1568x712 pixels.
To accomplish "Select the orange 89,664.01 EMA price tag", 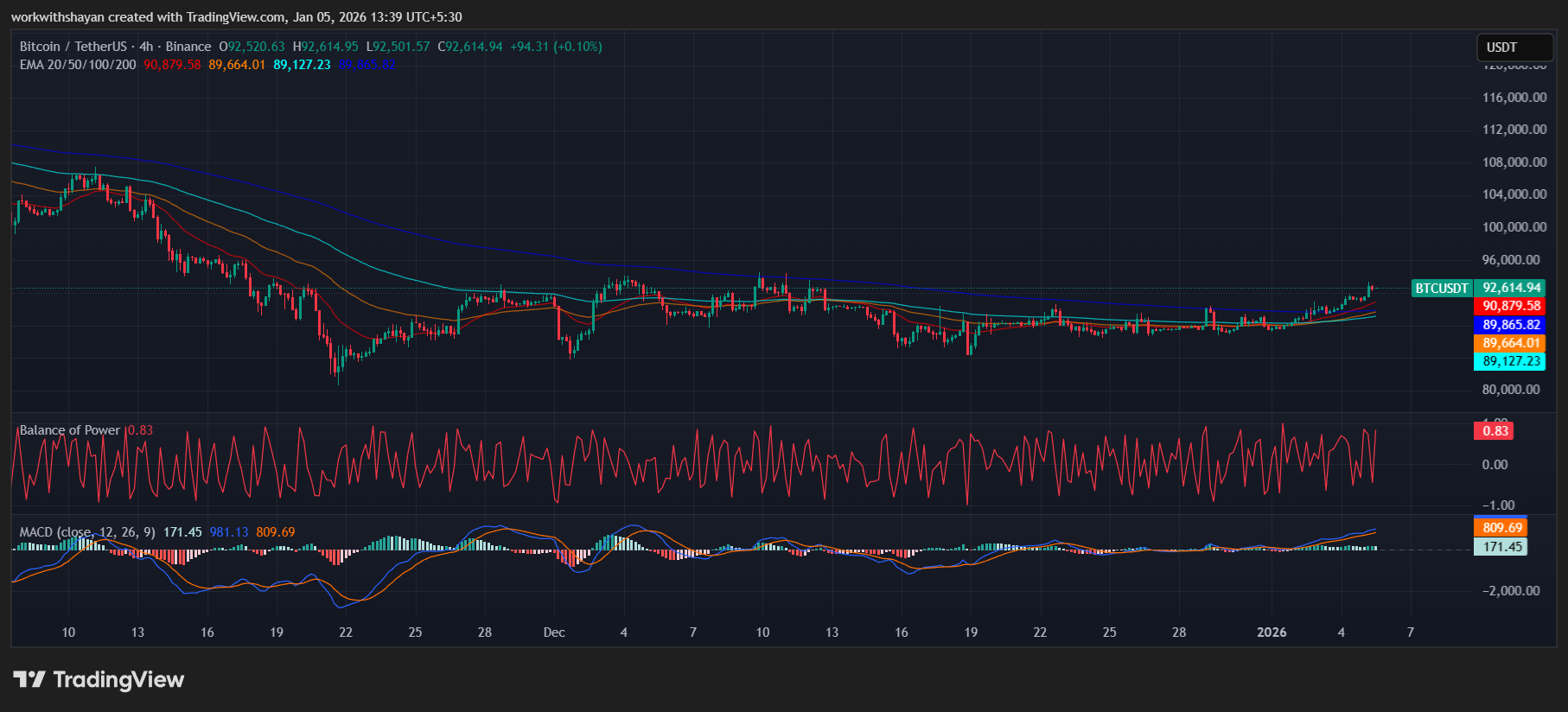I will (x=1511, y=343).
